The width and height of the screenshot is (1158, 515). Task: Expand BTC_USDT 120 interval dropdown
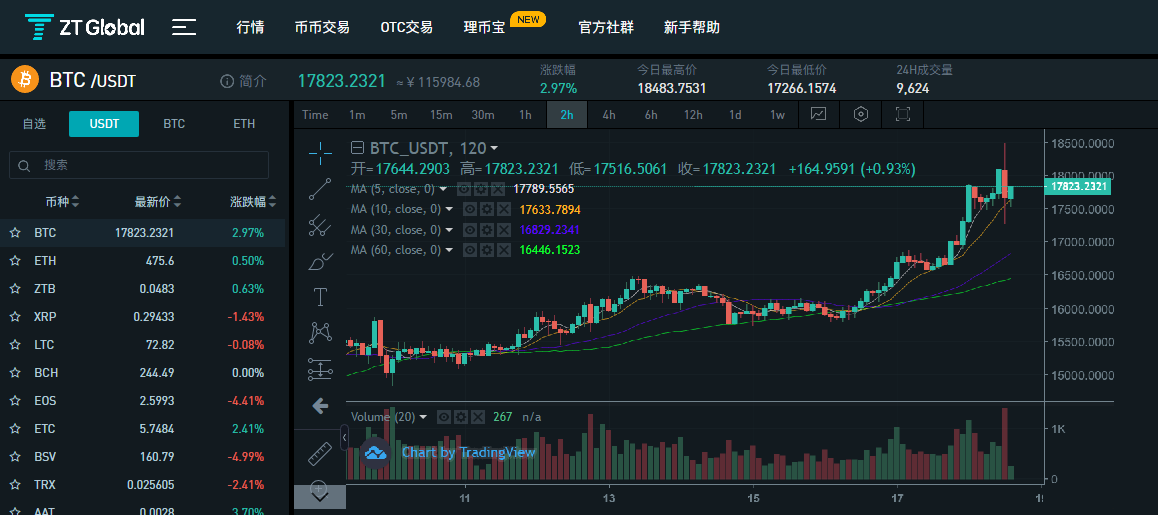tap(494, 148)
